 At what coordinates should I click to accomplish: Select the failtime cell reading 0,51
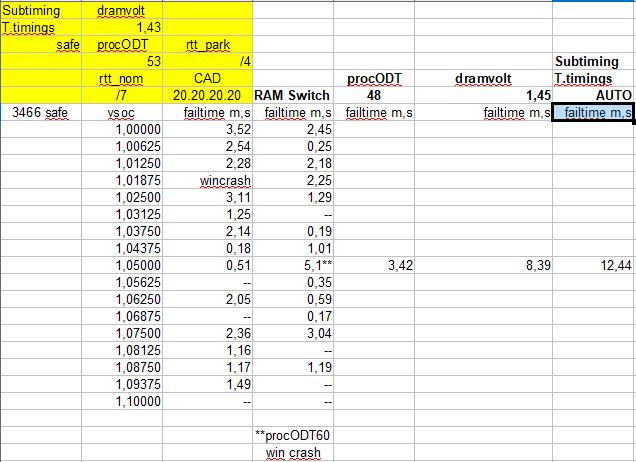click(x=208, y=266)
